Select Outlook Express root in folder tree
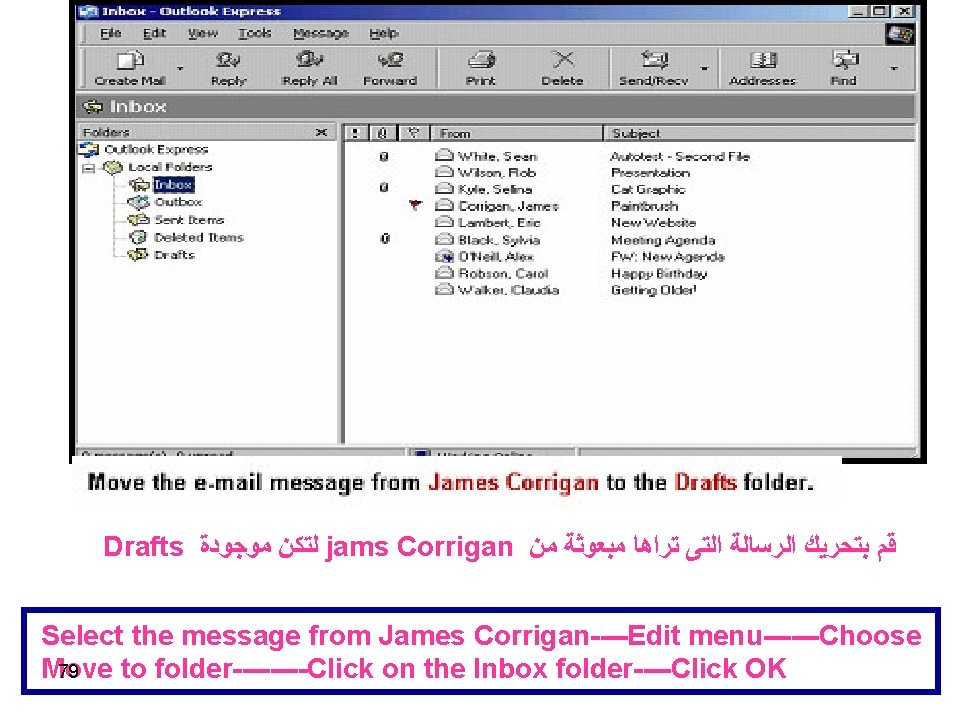Image resolution: width=959 pixels, height=719 pixels. (x=156, y=149)
